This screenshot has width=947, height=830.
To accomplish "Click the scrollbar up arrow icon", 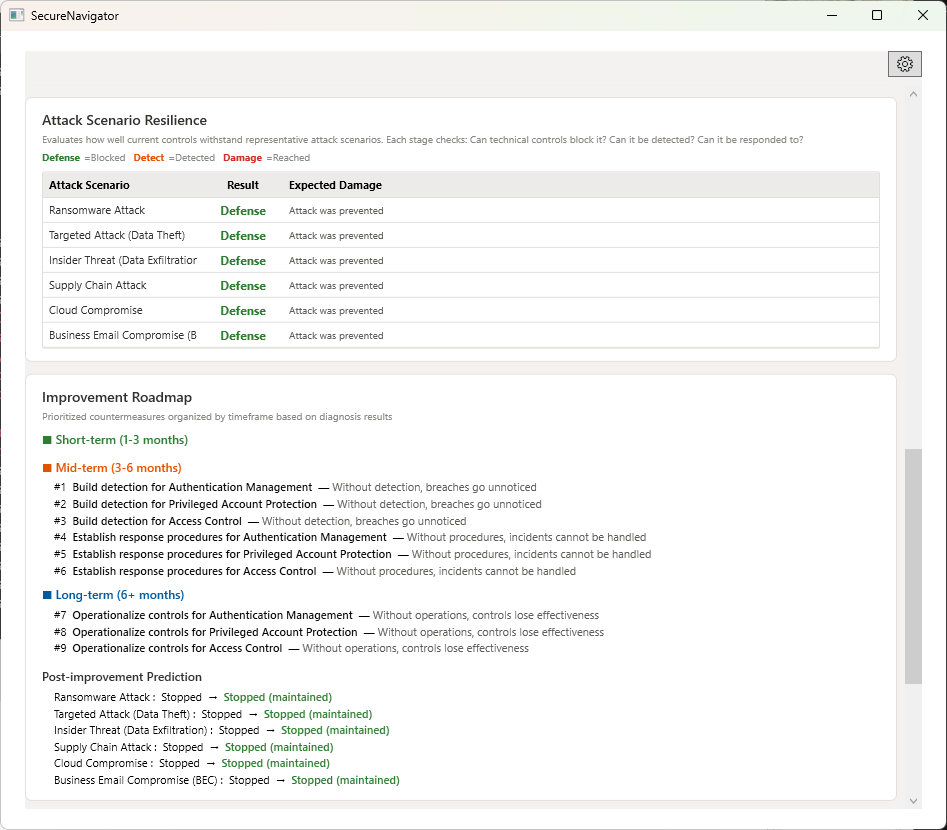I will (x=912, y=93).
